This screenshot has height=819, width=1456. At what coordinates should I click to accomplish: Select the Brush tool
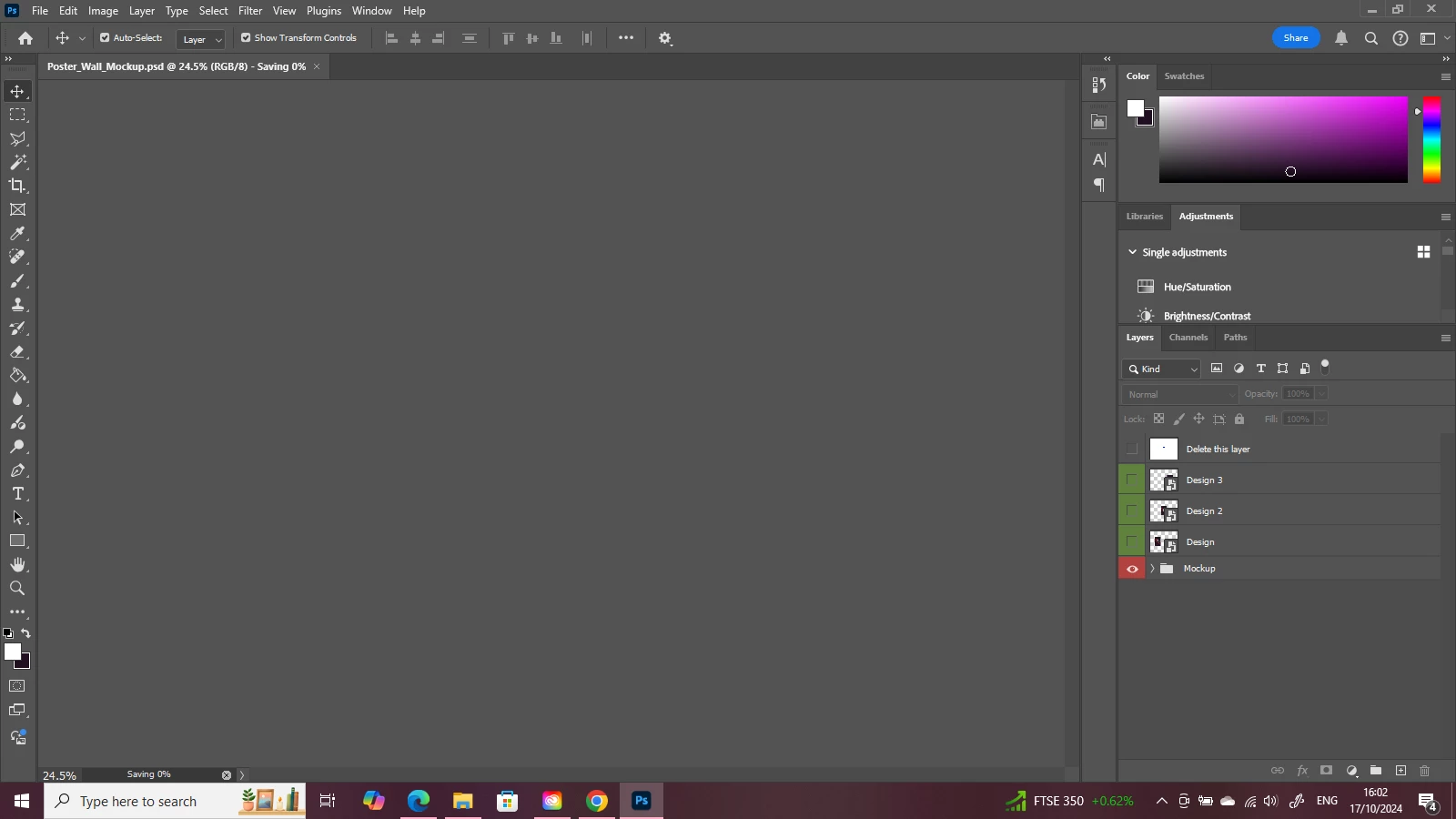tap(17, 281)
